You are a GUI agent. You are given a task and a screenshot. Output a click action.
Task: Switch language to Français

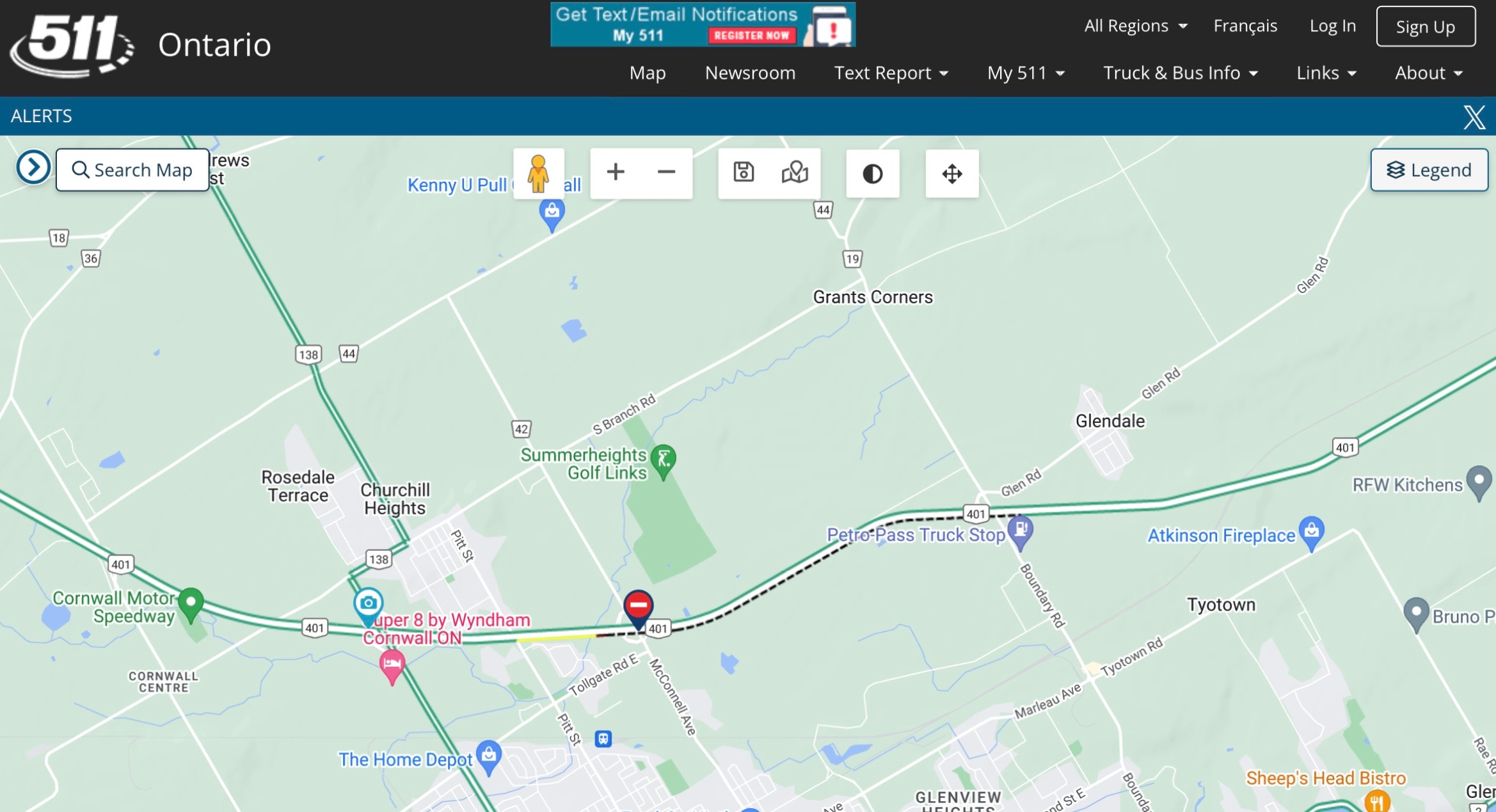coord(1245,26)
